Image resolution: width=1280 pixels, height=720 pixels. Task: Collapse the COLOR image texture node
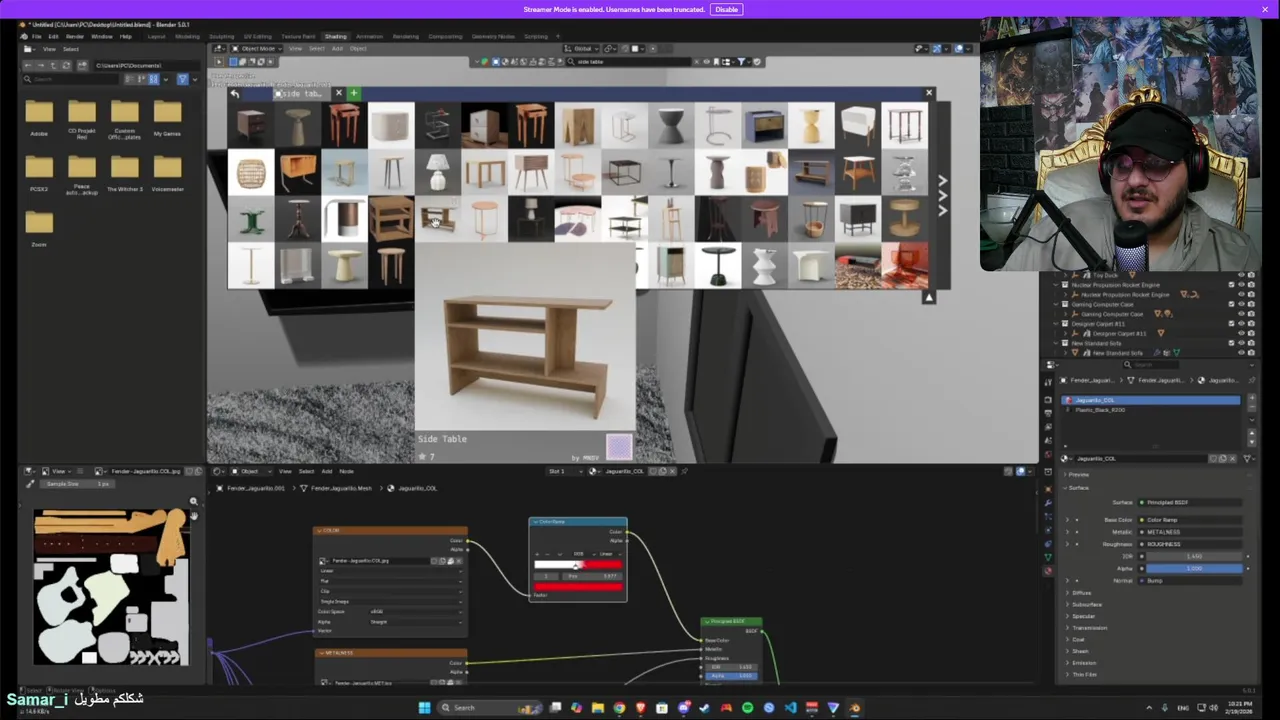point(321,531)
